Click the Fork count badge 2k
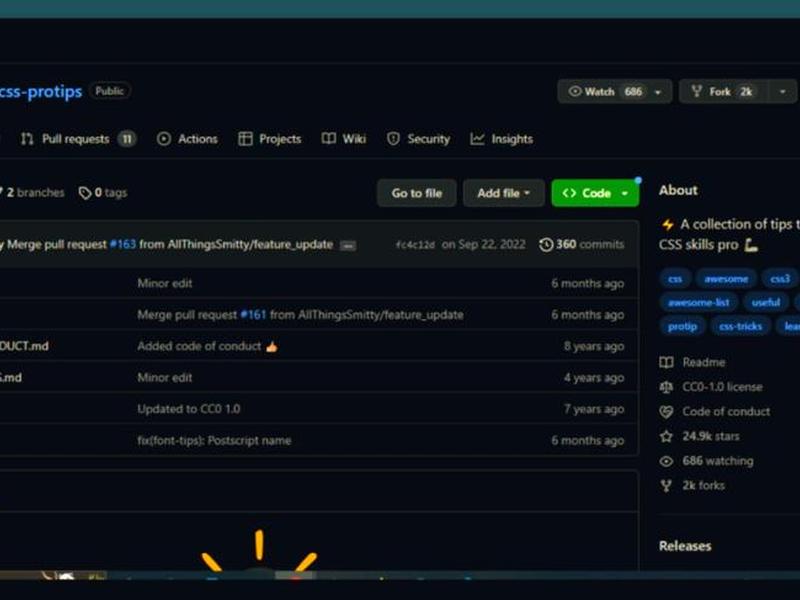The height and width of the screenshot is (600, 800). coord(746,92)
